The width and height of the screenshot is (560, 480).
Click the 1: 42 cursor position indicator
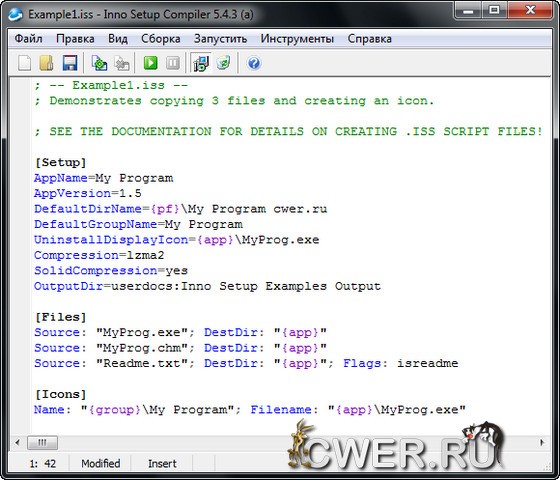[x=43, y=464]
